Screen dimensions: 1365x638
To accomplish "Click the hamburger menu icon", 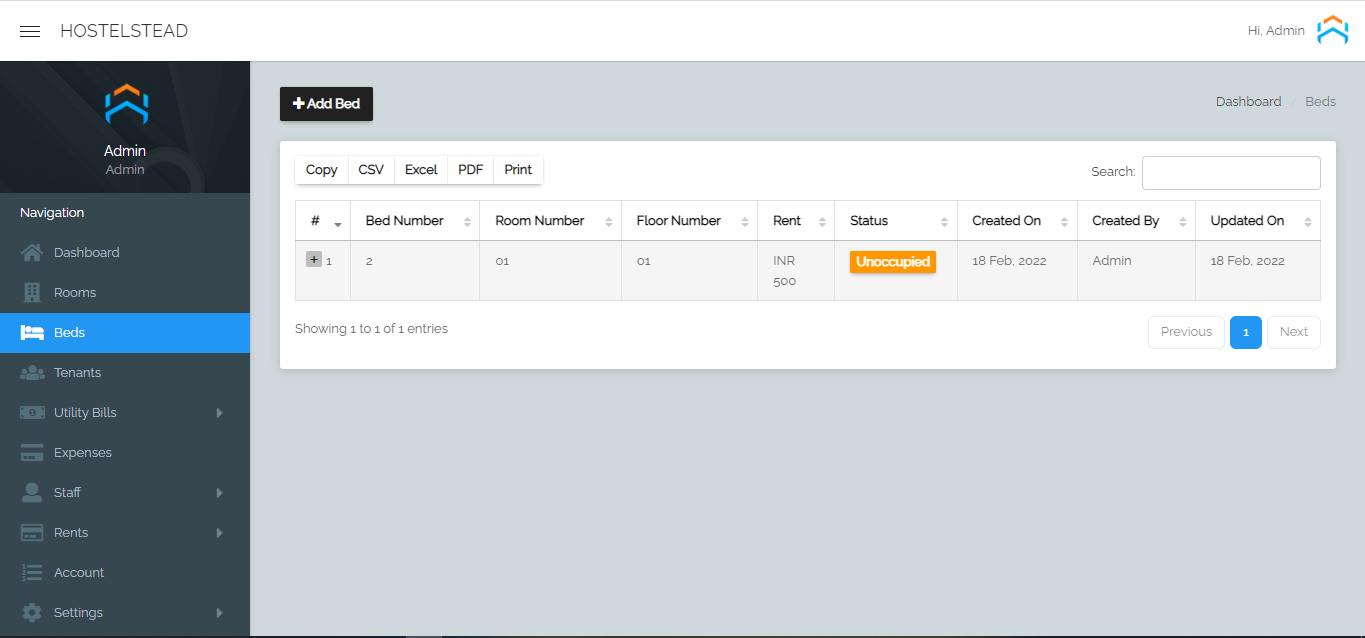I will coord(30,31).
